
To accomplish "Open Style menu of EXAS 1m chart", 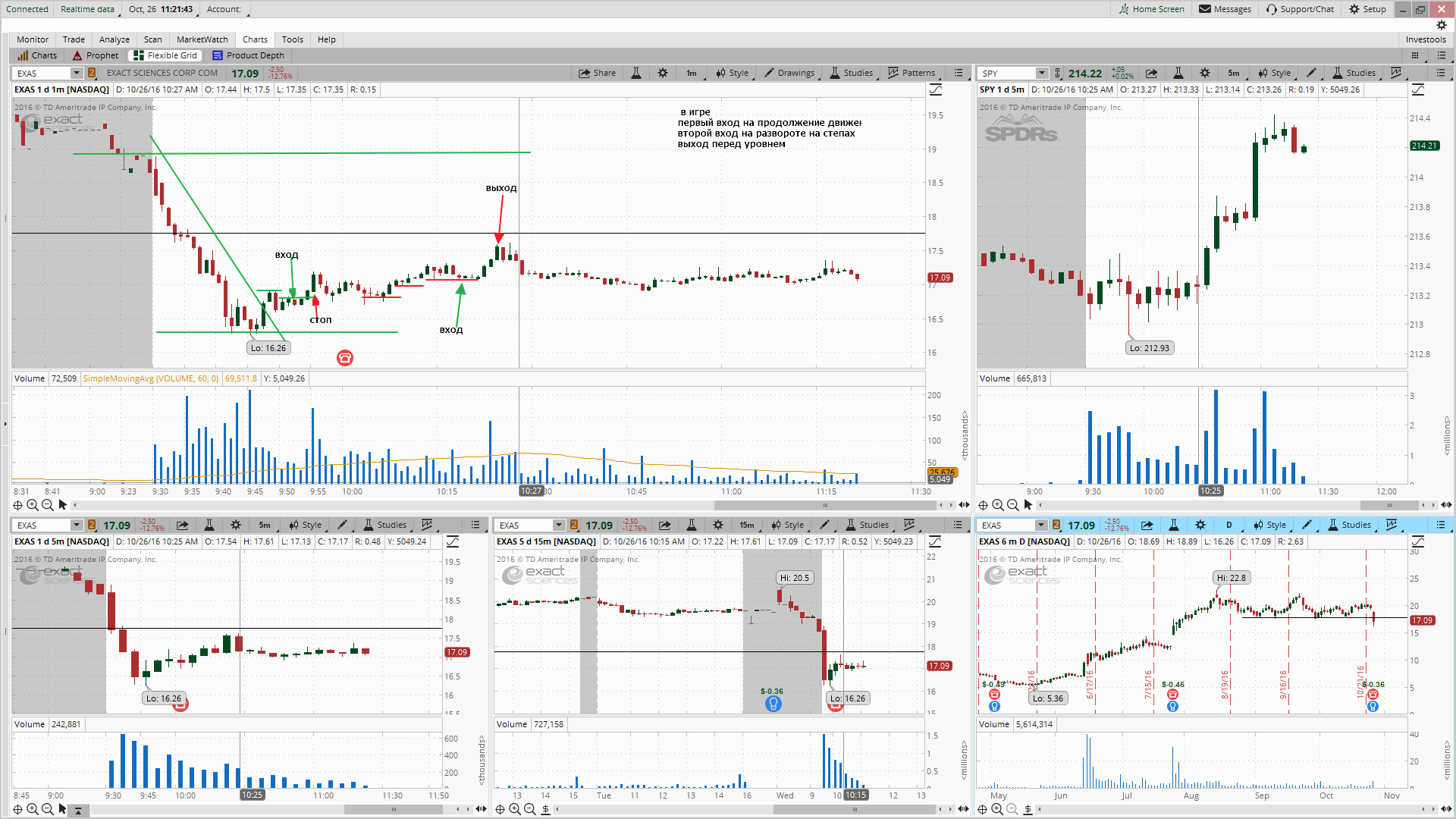I will [732, 73].
